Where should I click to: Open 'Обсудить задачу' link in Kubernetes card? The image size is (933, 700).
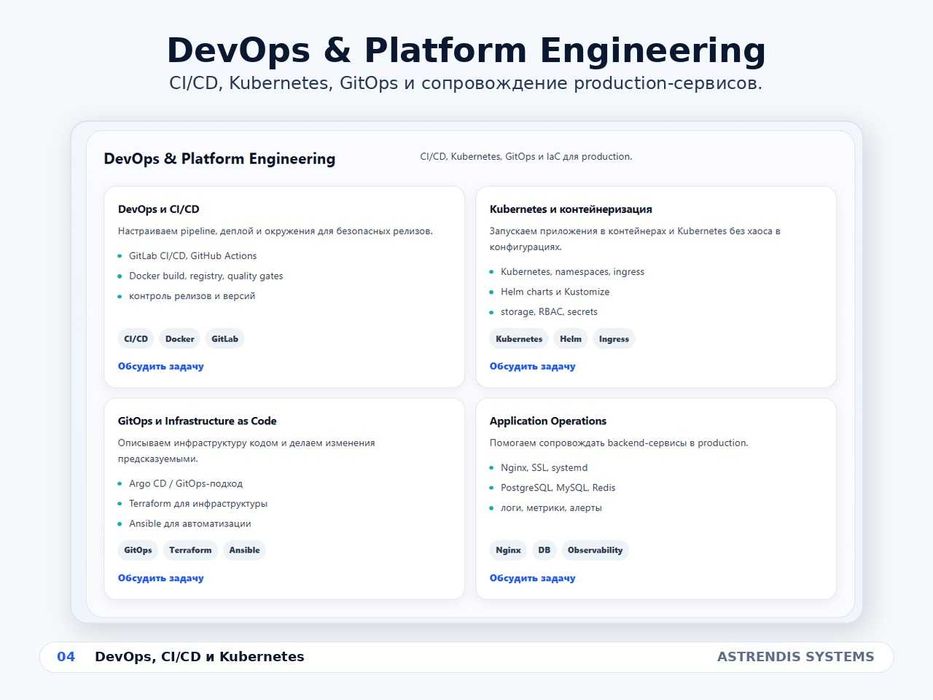point(533,366)
